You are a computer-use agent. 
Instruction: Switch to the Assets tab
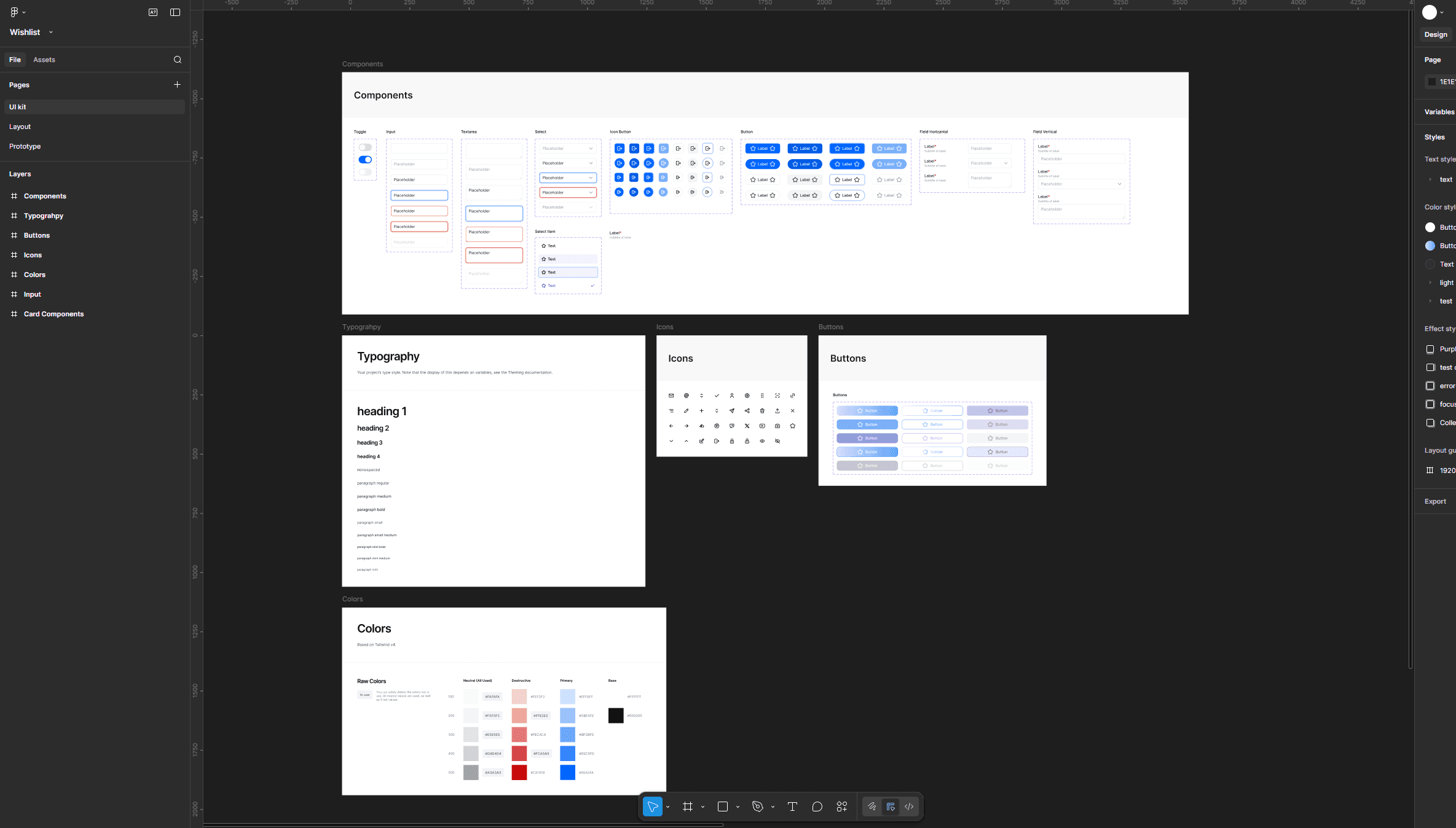[44, 60]
